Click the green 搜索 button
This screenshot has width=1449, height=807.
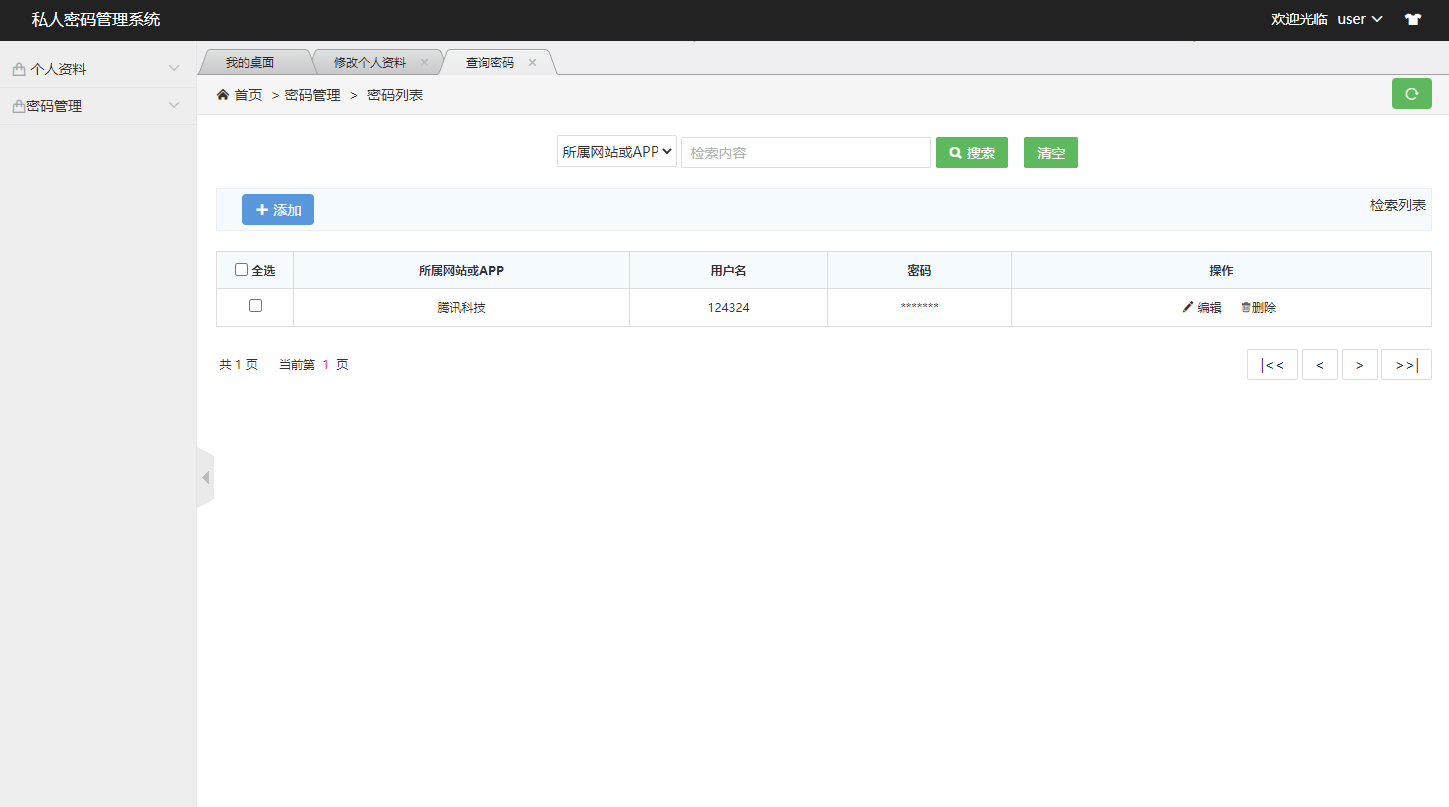pos(971,153)
